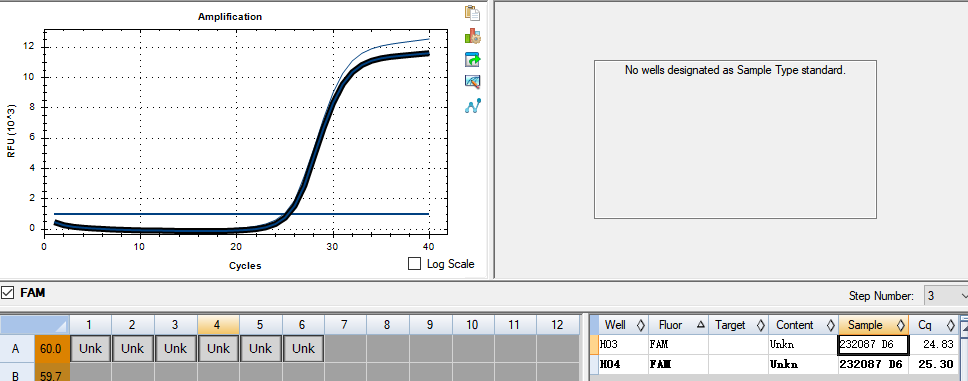Toggle the FAM fluorophore checkbox

click(7, 293)
